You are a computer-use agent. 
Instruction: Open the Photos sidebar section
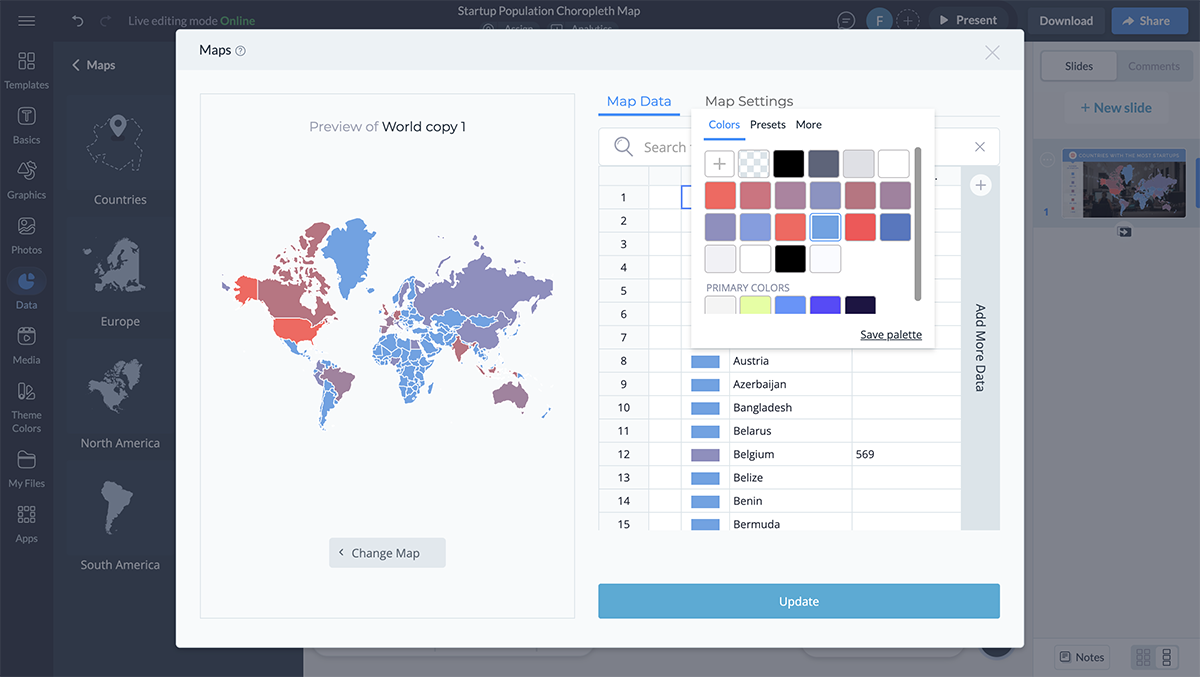[26, 235]
